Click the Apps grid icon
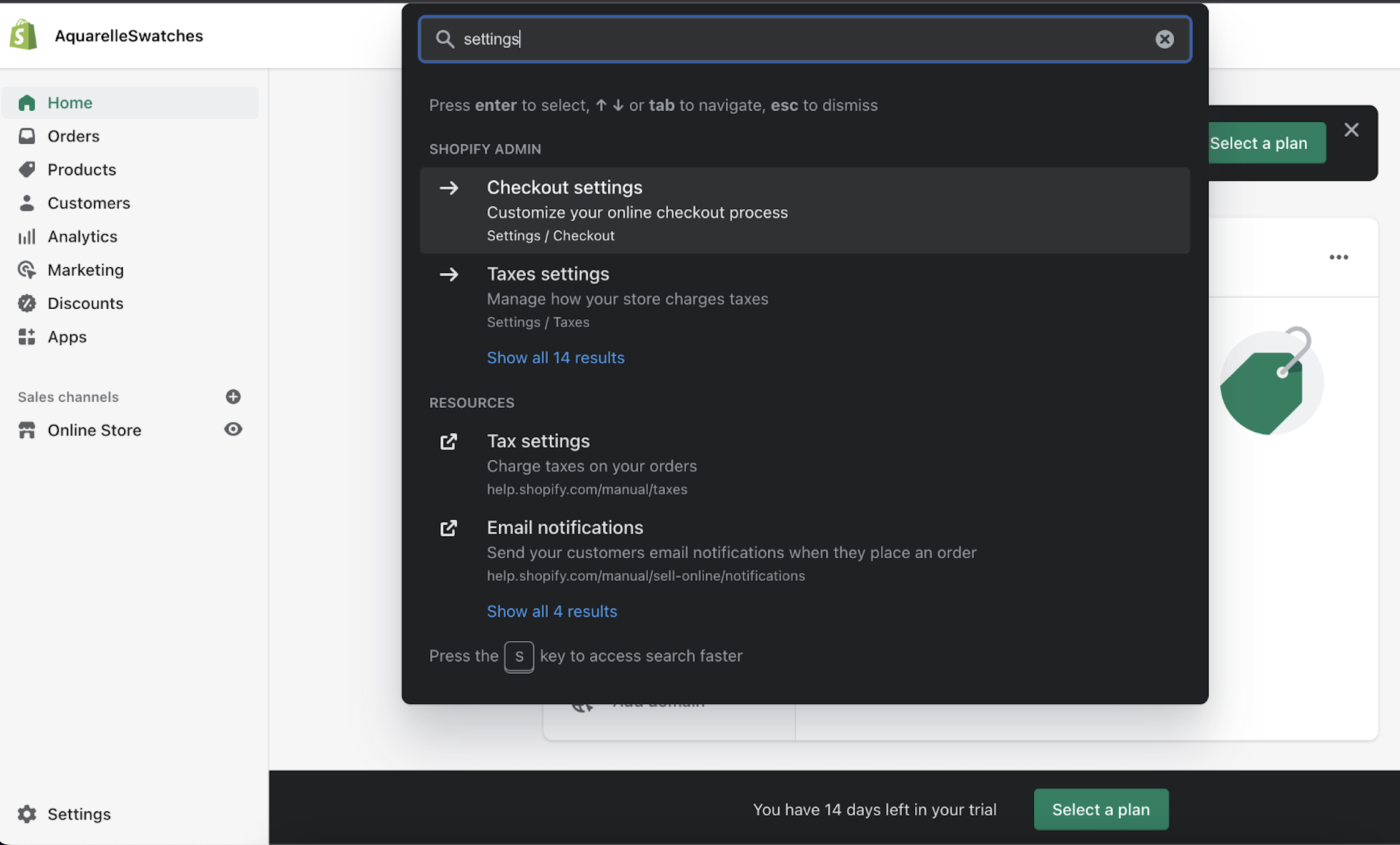This screenshot has height=845, width=1400. pyautogui.click(x=27, y=337)
